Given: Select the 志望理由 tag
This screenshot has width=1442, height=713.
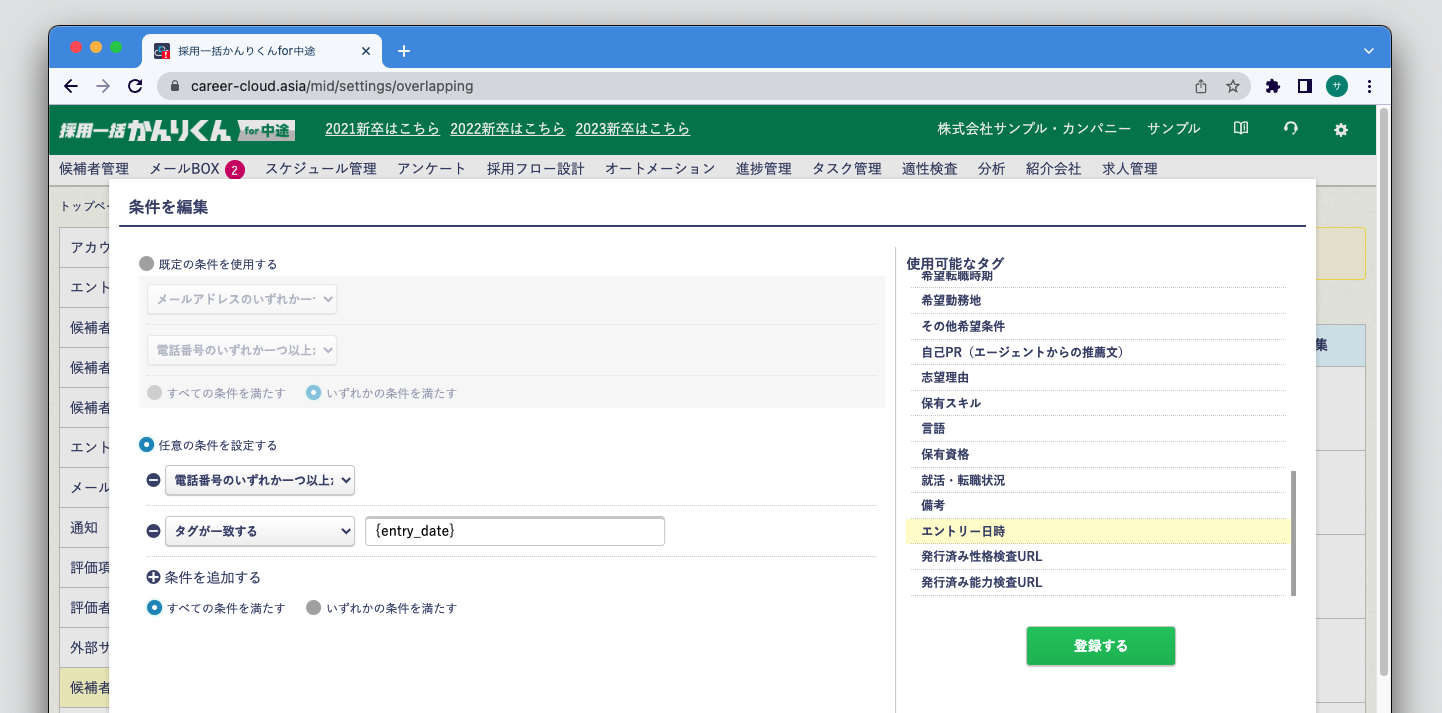Looking at the screenshot, I should 1098,377.
